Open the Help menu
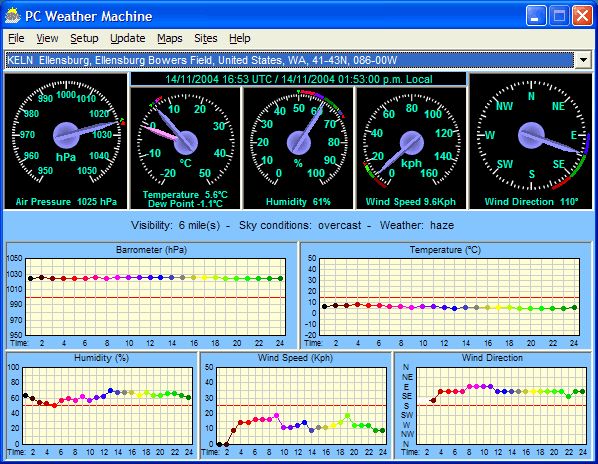This screenshot has width=598, height=464. [240, 39]
